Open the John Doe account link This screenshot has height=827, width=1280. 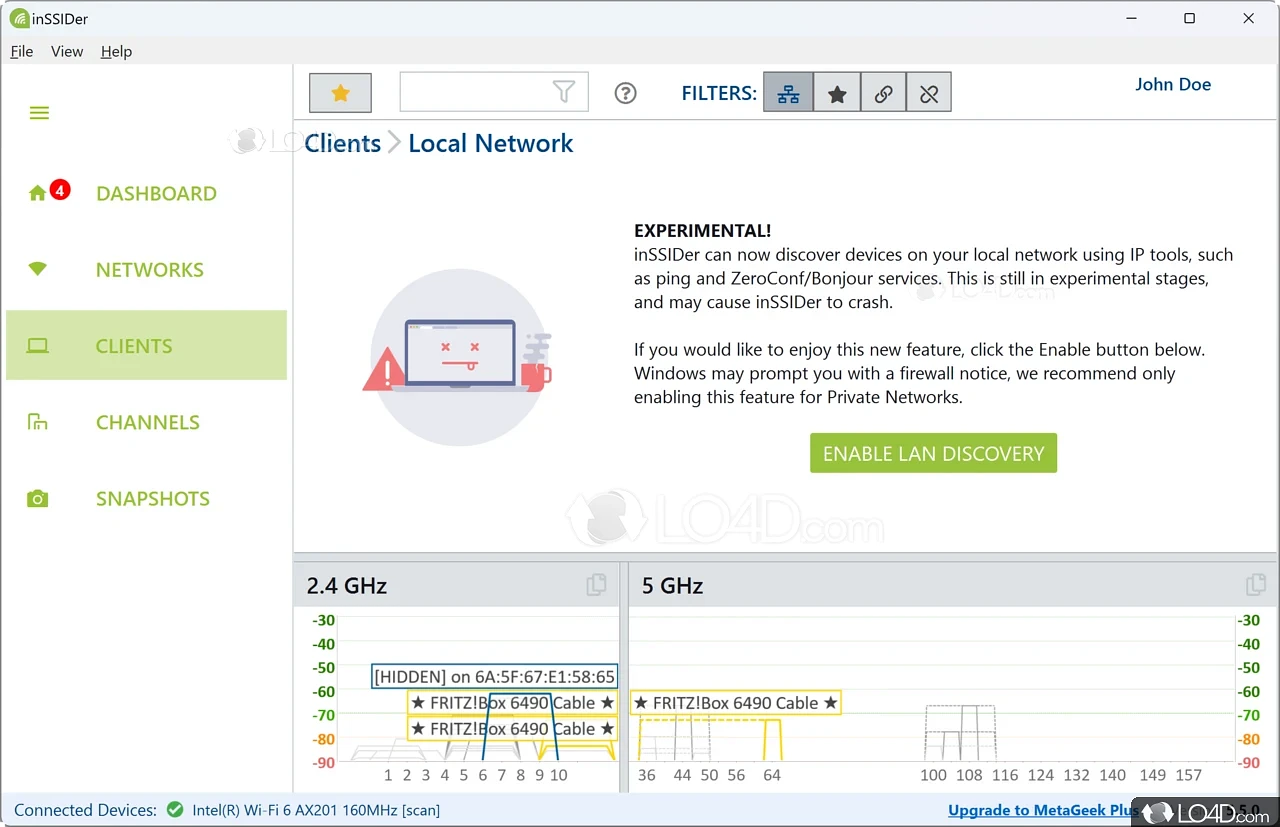(x=1173, y=84)
